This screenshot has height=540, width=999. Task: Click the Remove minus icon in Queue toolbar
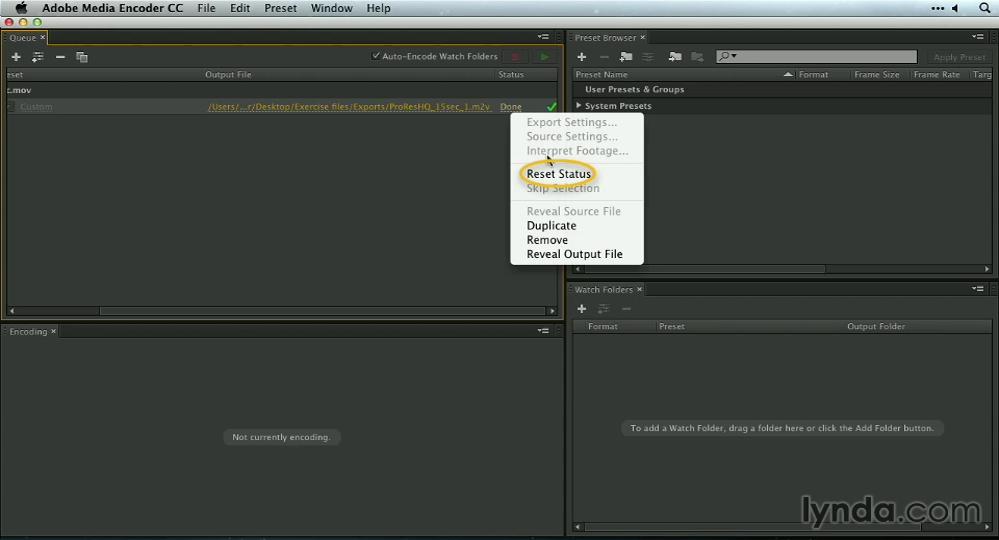[60, 57]
